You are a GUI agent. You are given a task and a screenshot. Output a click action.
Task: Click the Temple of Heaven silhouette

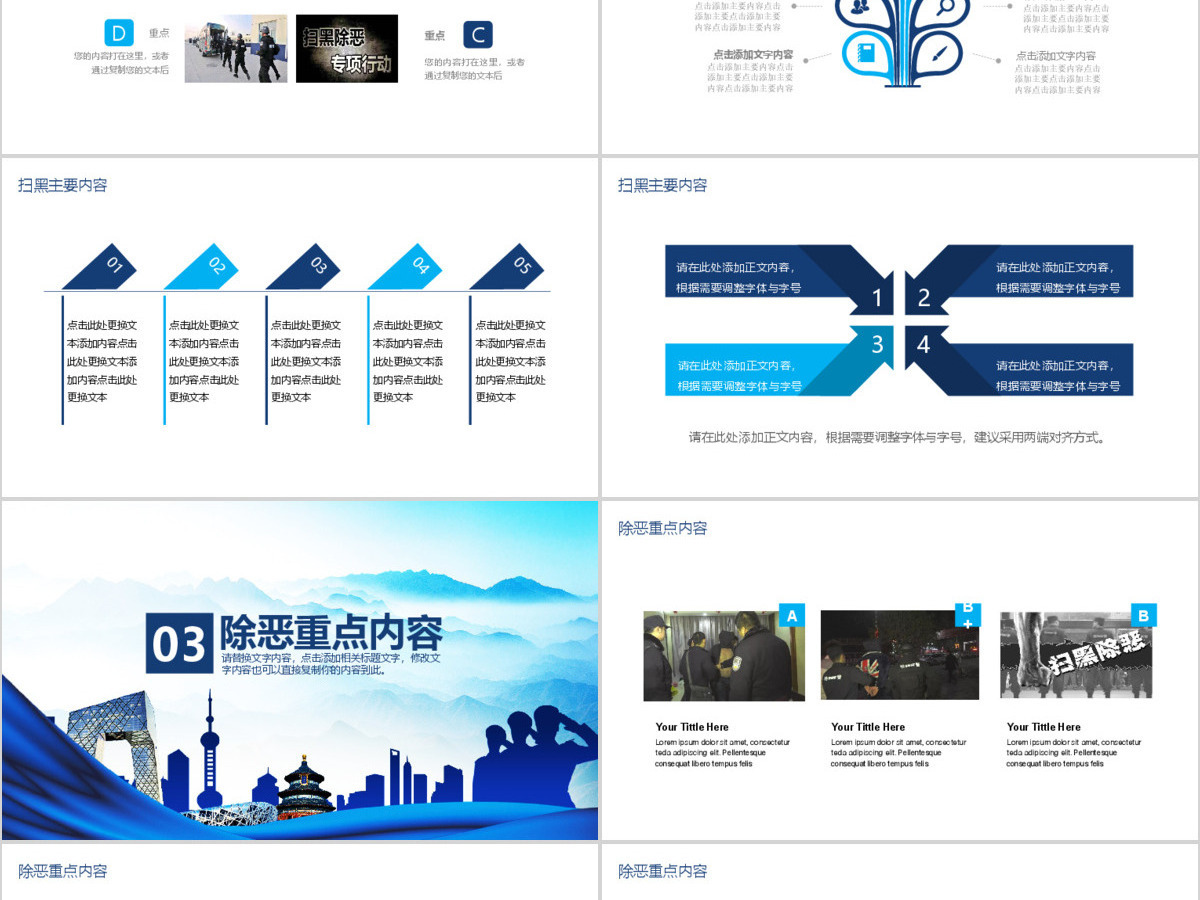click(306, 789)
